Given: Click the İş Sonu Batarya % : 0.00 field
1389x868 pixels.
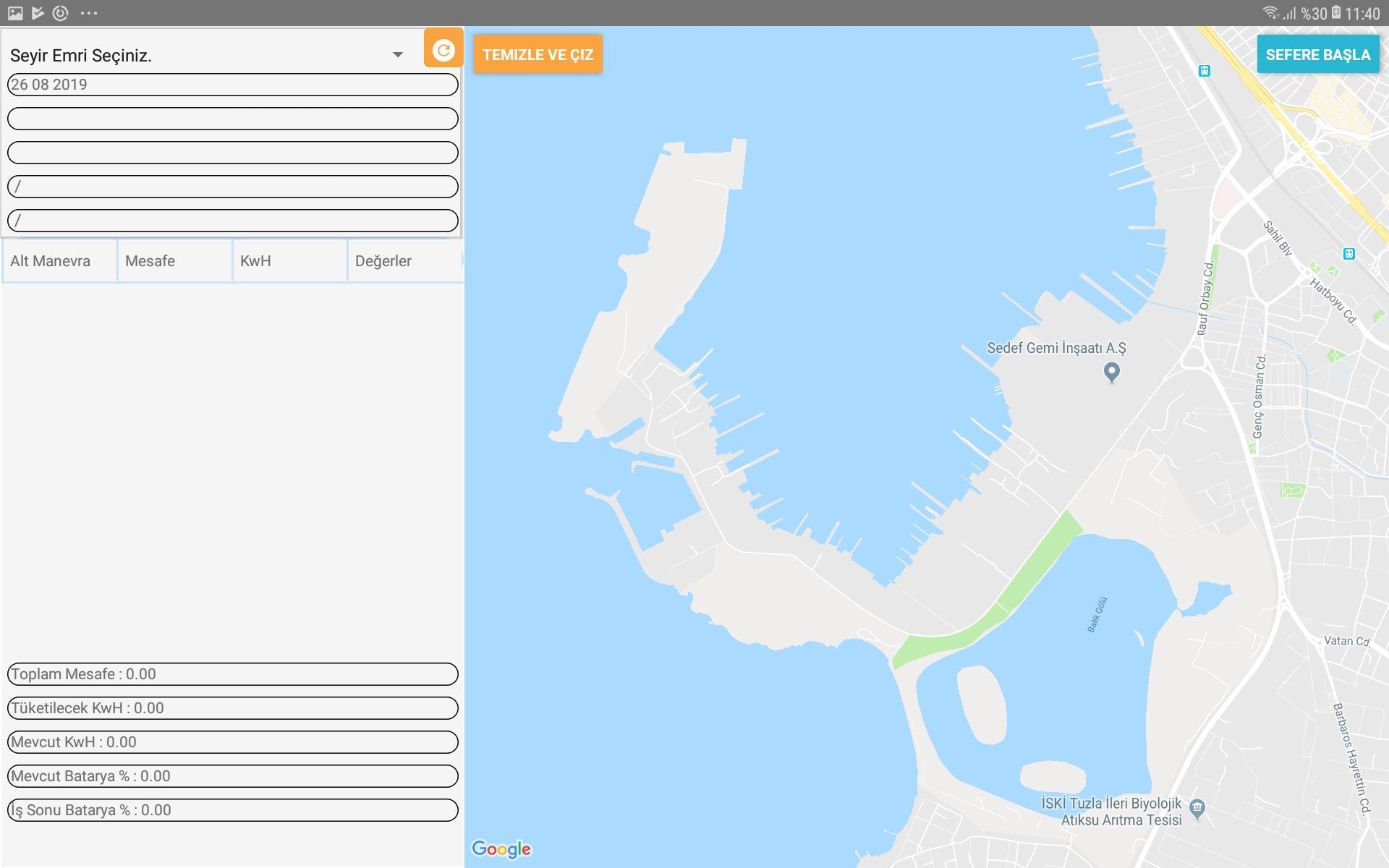Looking at the screenshot, I should coord(233,810).
